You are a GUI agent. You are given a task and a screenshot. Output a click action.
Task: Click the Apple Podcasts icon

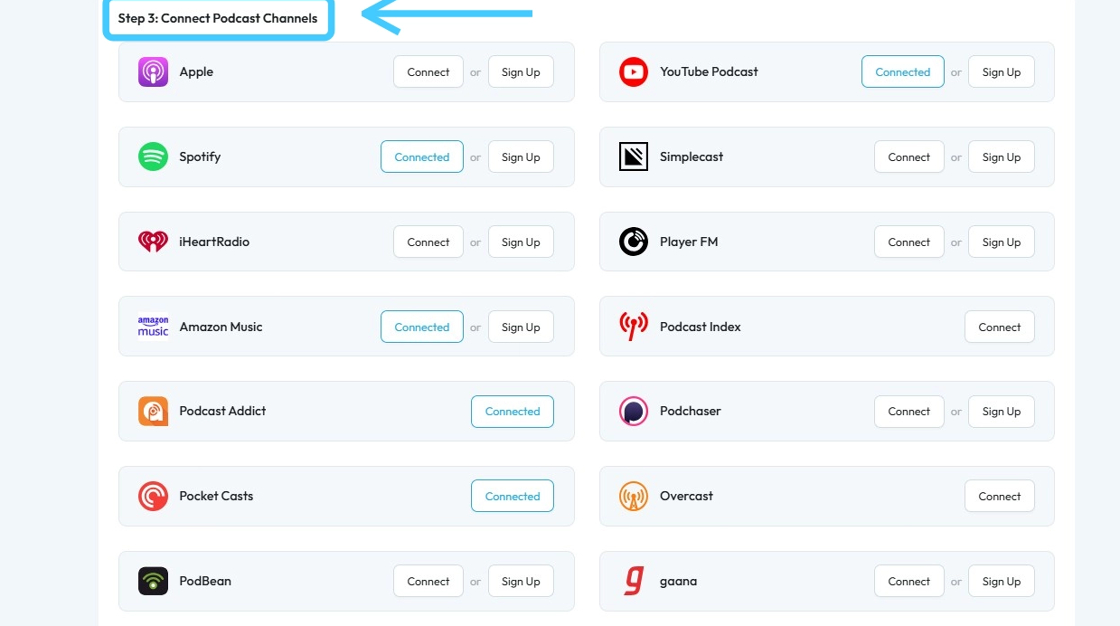point(153,72)
